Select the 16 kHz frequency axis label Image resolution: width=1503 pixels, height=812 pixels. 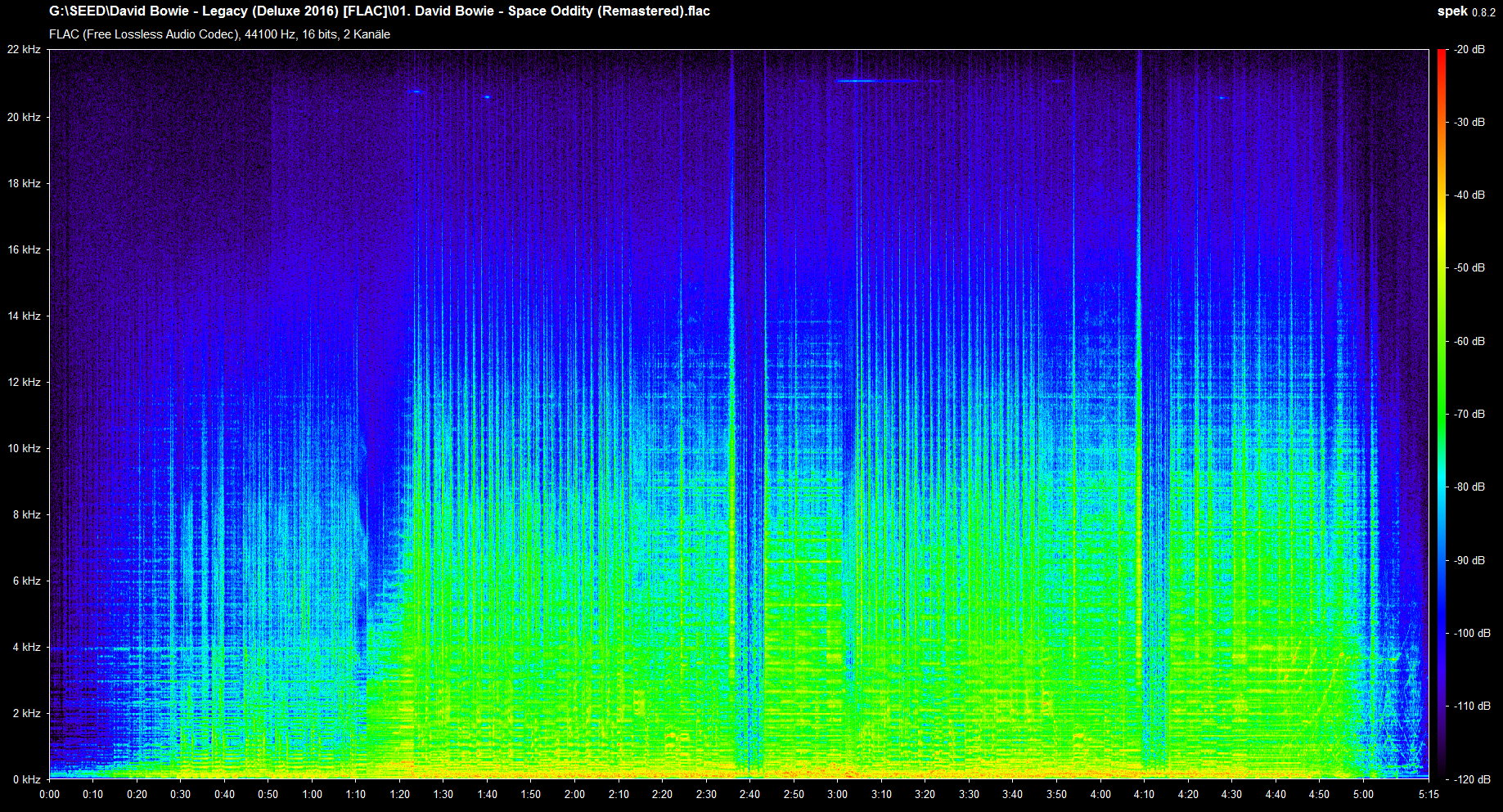[x=24, y=249]
